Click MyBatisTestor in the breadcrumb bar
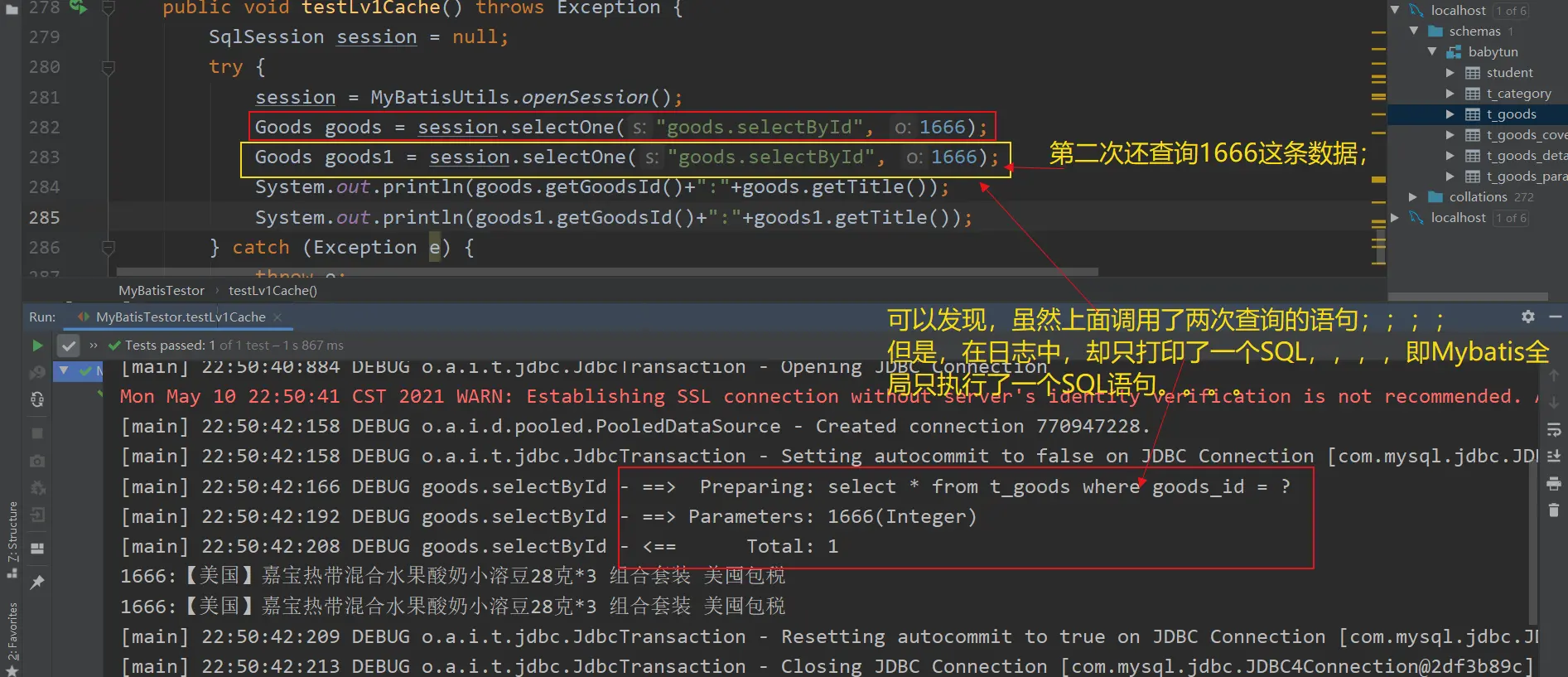The image size is (1568, 677). 162,291
